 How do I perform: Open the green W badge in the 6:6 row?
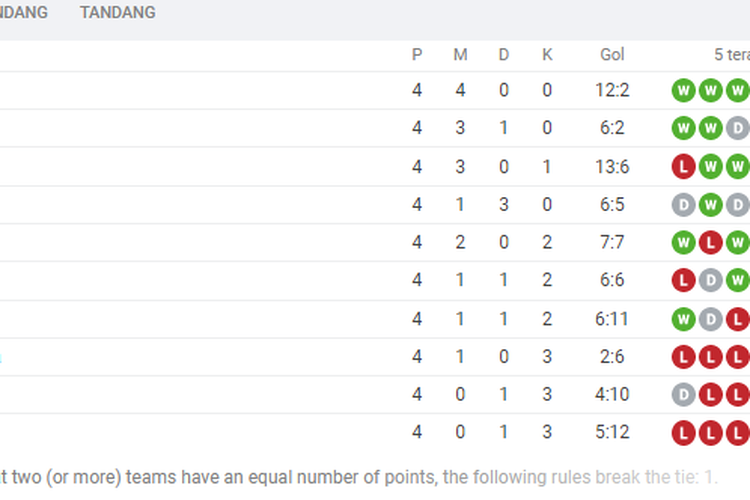coord(738,281)
